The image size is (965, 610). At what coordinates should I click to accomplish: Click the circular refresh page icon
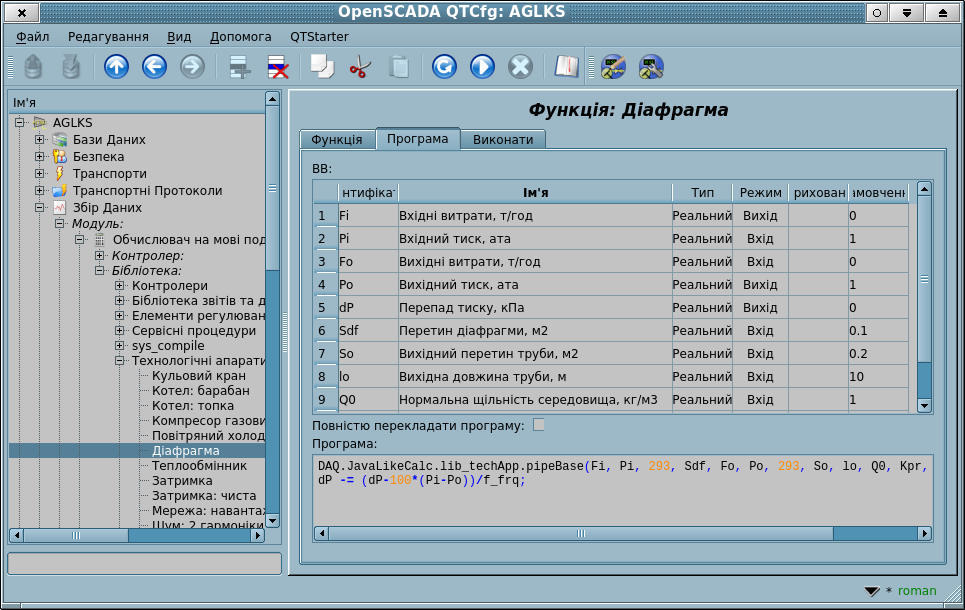444,67
